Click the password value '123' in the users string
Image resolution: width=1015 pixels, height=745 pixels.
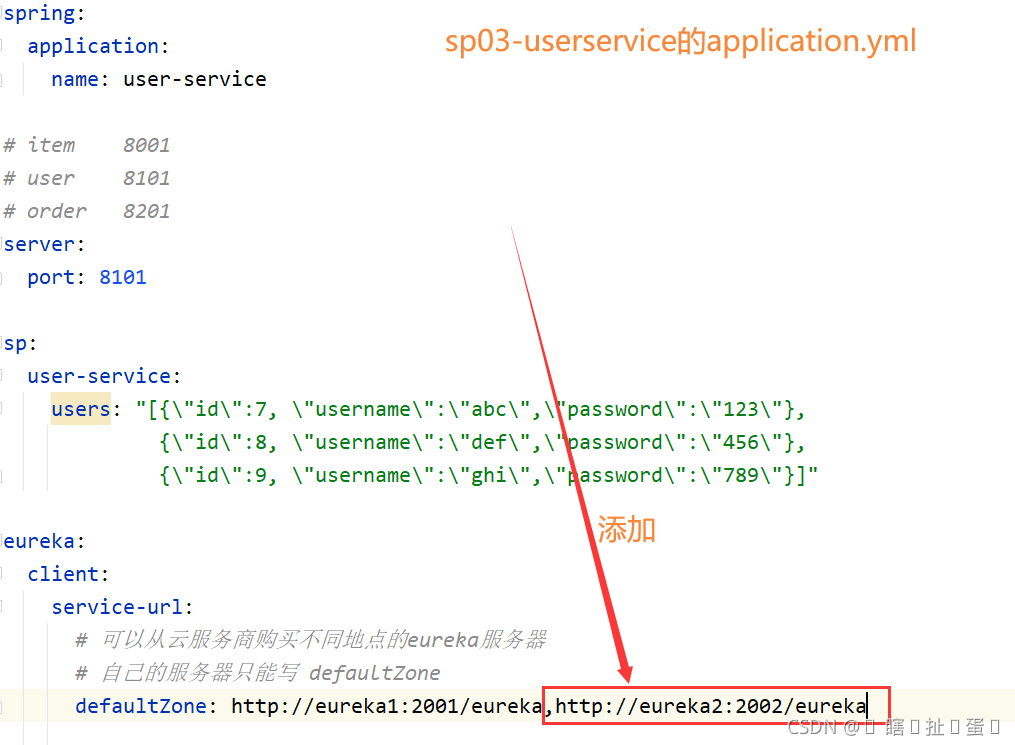click(741, 409)
